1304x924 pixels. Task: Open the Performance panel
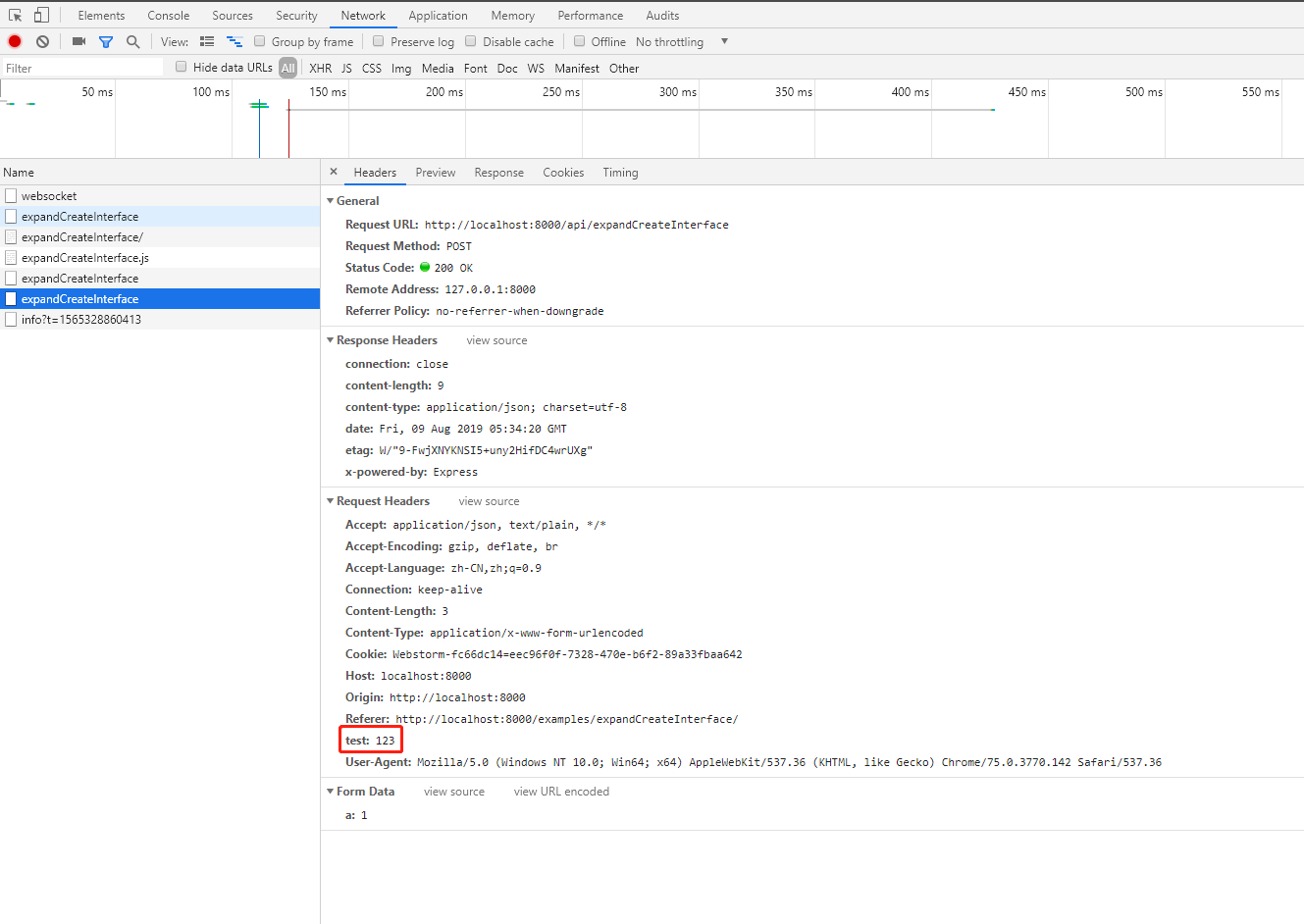(591, 16)
